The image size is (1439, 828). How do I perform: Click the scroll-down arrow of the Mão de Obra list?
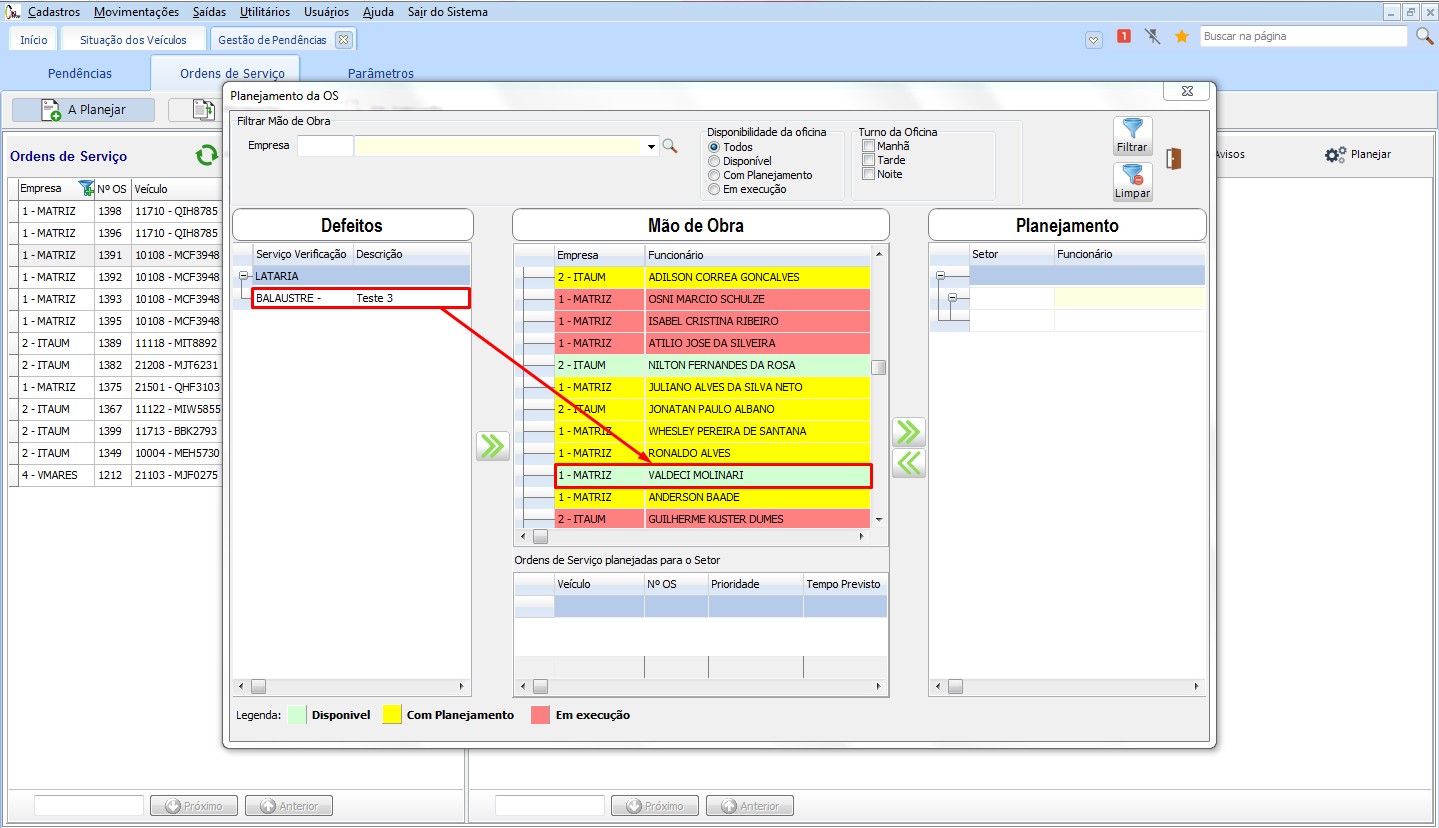[x=879, y=520]
